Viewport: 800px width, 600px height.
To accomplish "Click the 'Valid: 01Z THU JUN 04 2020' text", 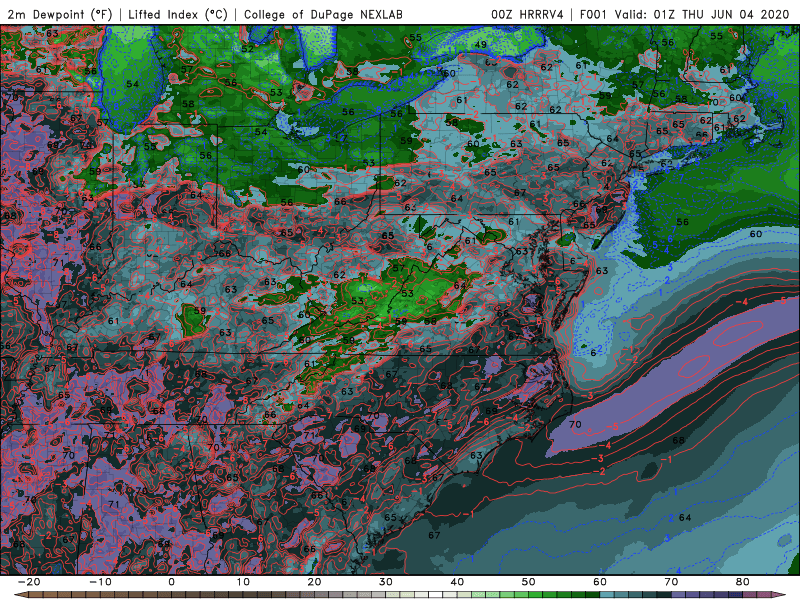I will coord(702,14).
